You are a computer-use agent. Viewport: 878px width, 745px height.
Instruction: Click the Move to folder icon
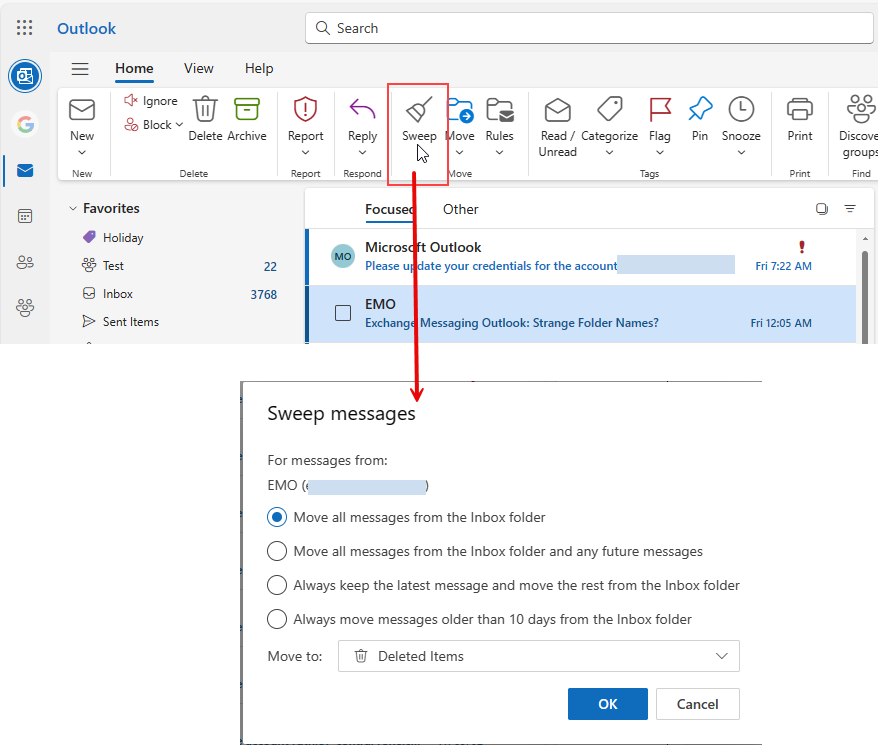click(x=460, y=110)
